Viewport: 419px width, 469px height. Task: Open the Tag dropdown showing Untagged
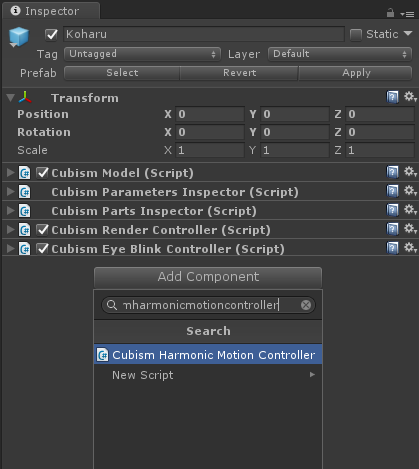pyautogui.click(x=143, y=54)
